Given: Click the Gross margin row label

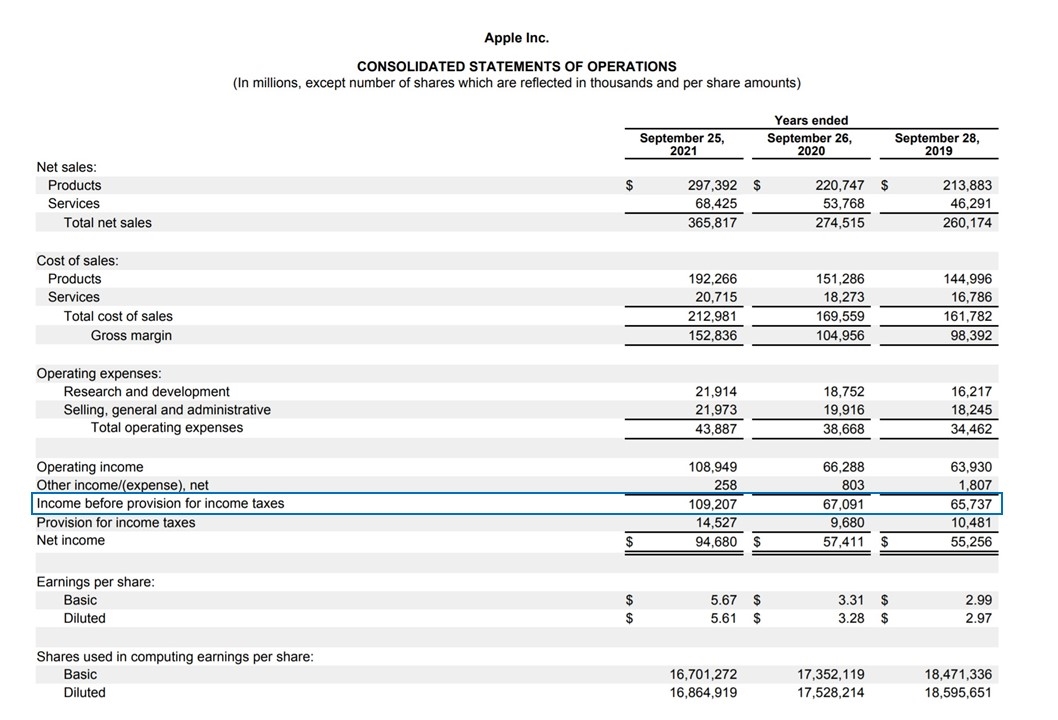Looking at the screenshot, I should tap(132, 335).
